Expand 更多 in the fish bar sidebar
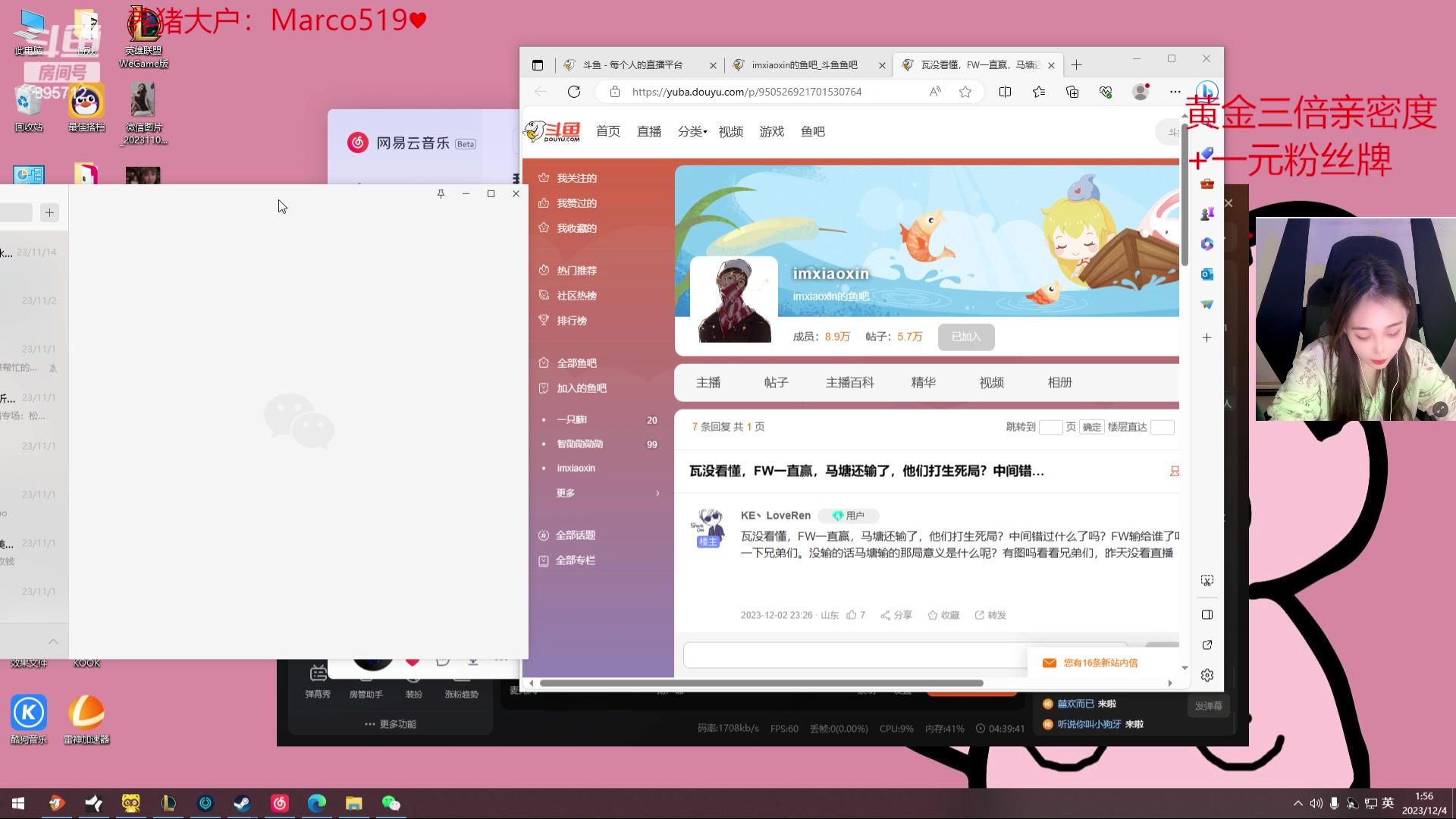 pos(565,493)
